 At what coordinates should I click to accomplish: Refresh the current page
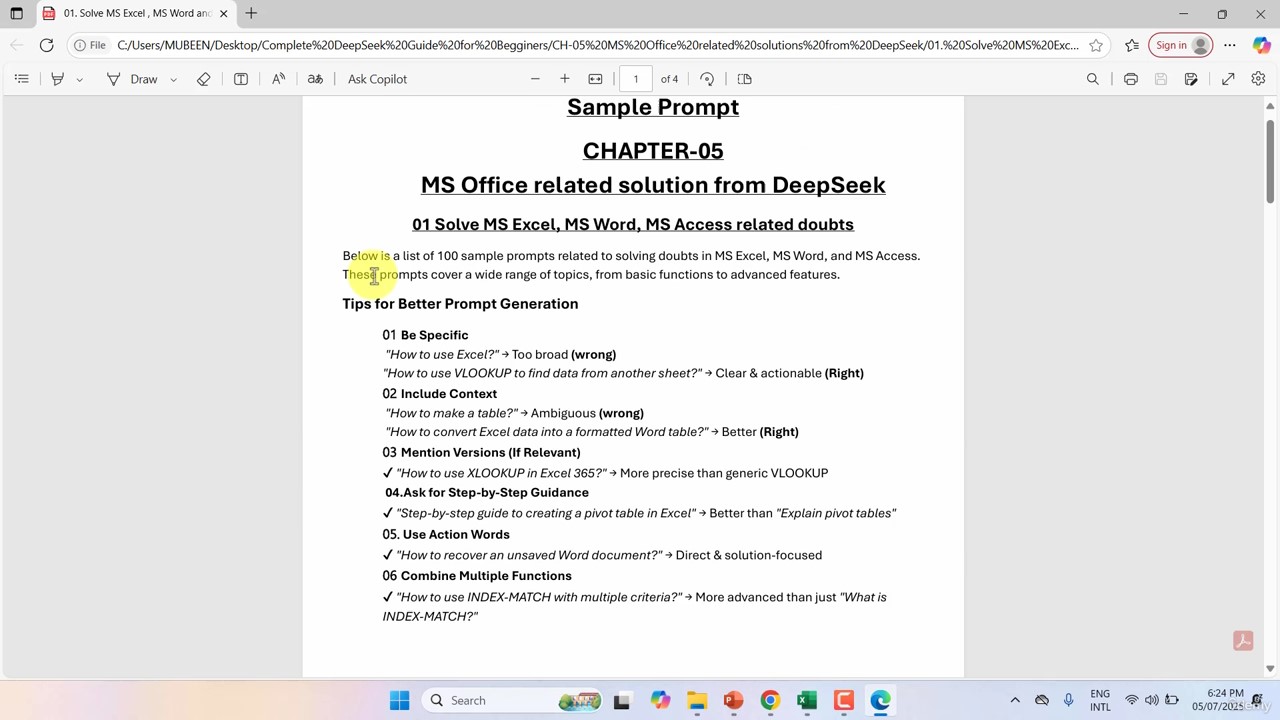(x=46, y=45)
